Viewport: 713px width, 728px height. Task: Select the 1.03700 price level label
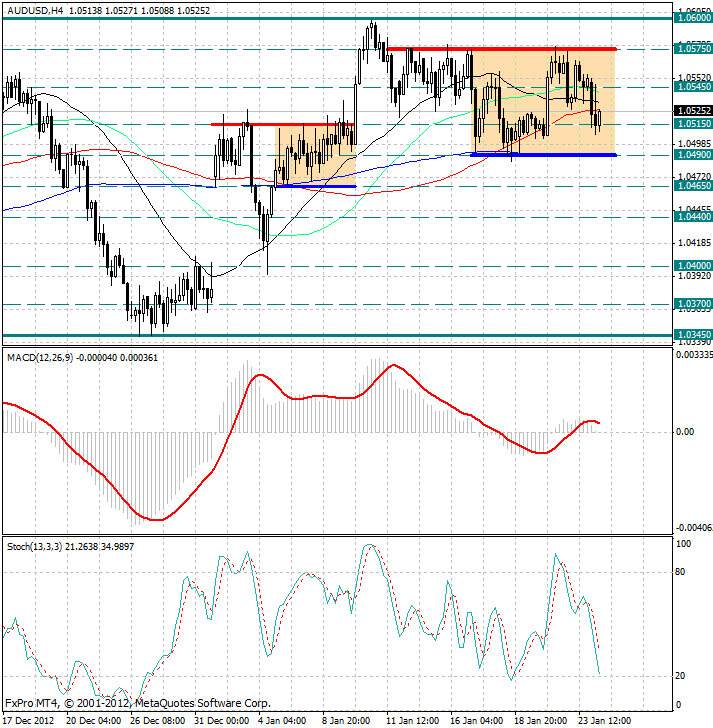693,304
